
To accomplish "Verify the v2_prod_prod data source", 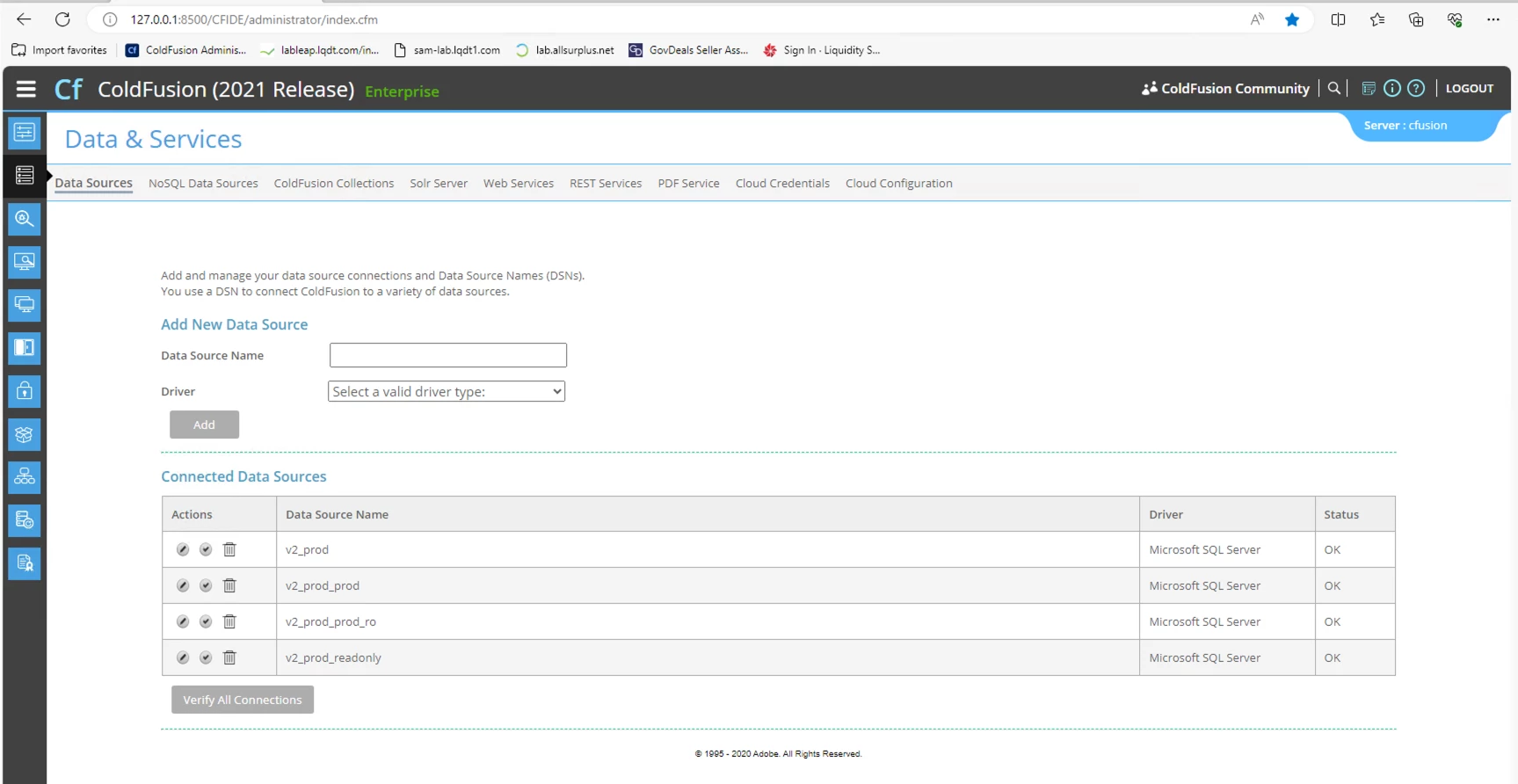I will (x=206, y=585).
